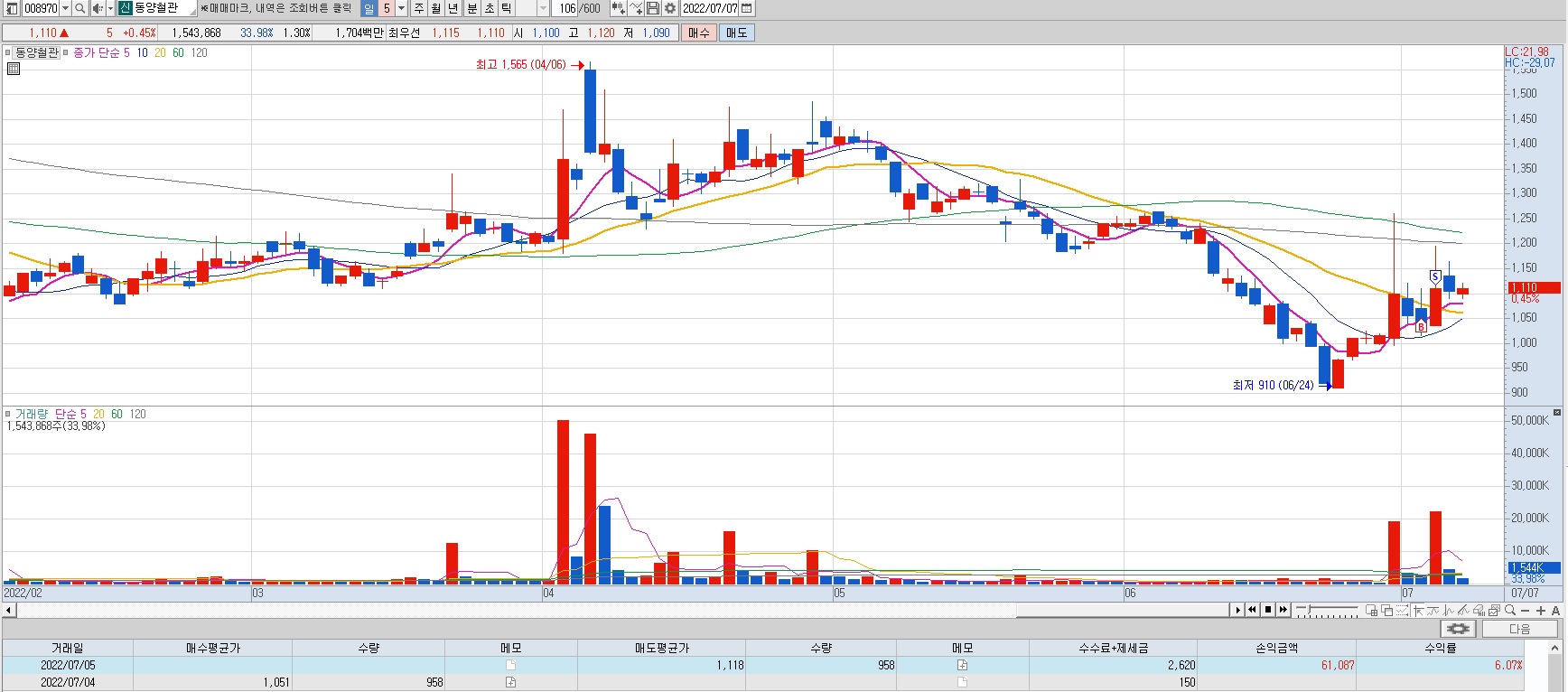1568x692 pixels.
Task: Click the S sell marker on the chart
Action: 1435,276
